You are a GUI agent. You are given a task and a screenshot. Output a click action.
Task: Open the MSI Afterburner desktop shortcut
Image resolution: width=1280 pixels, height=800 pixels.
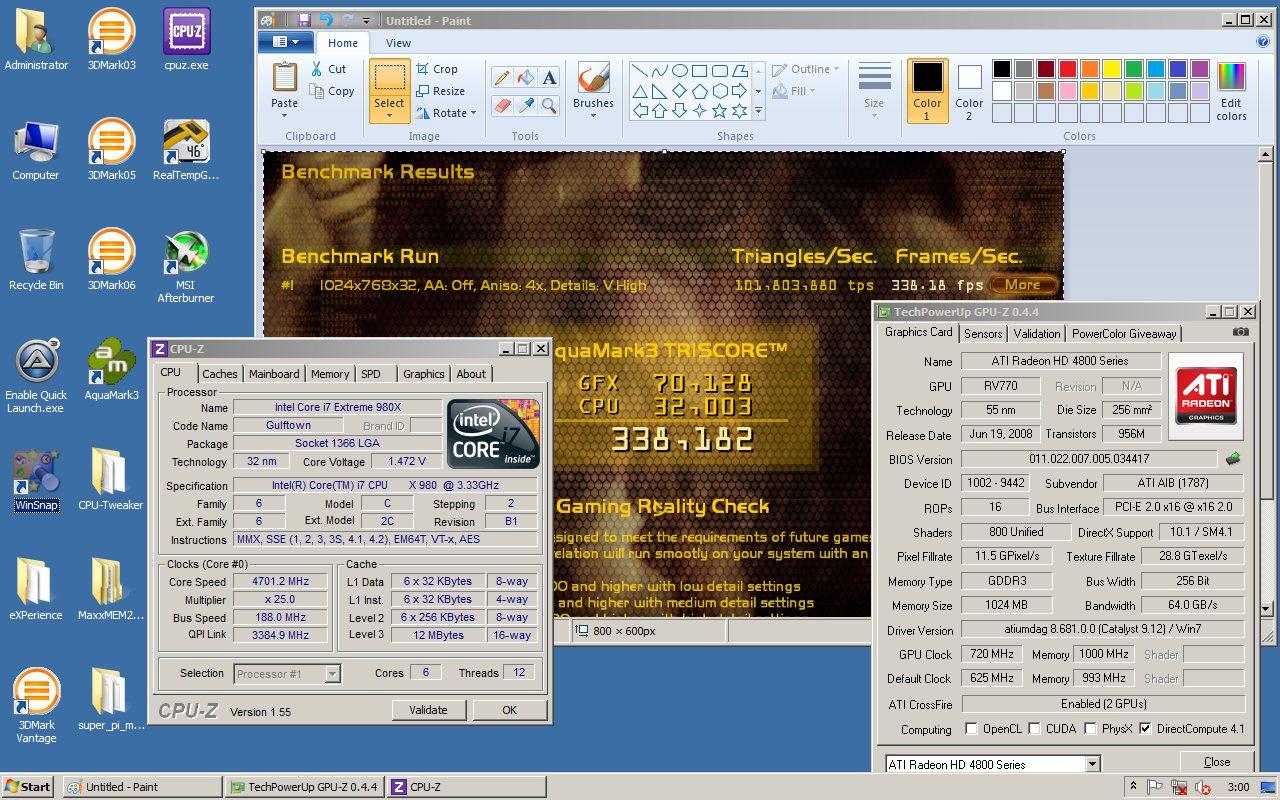(186, 266)
